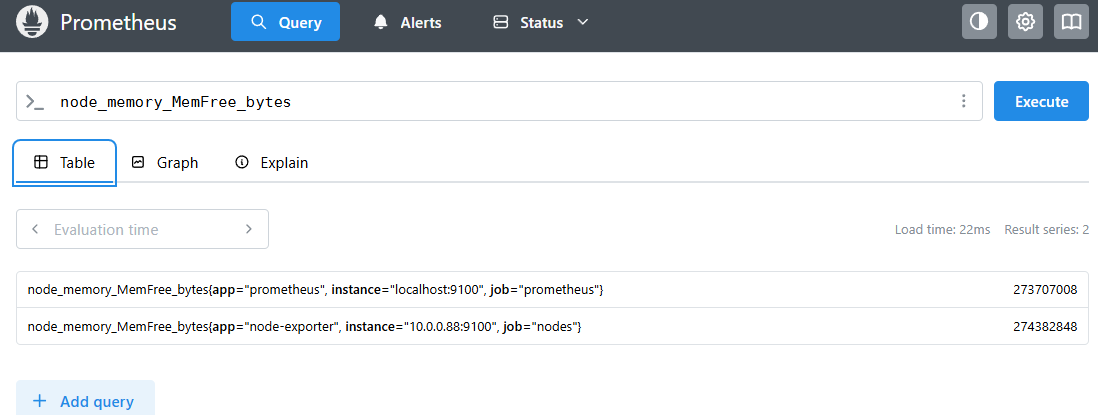The image size is (1098, 415).
Task: Step to the next evaluation time
Action: (249, 229)
